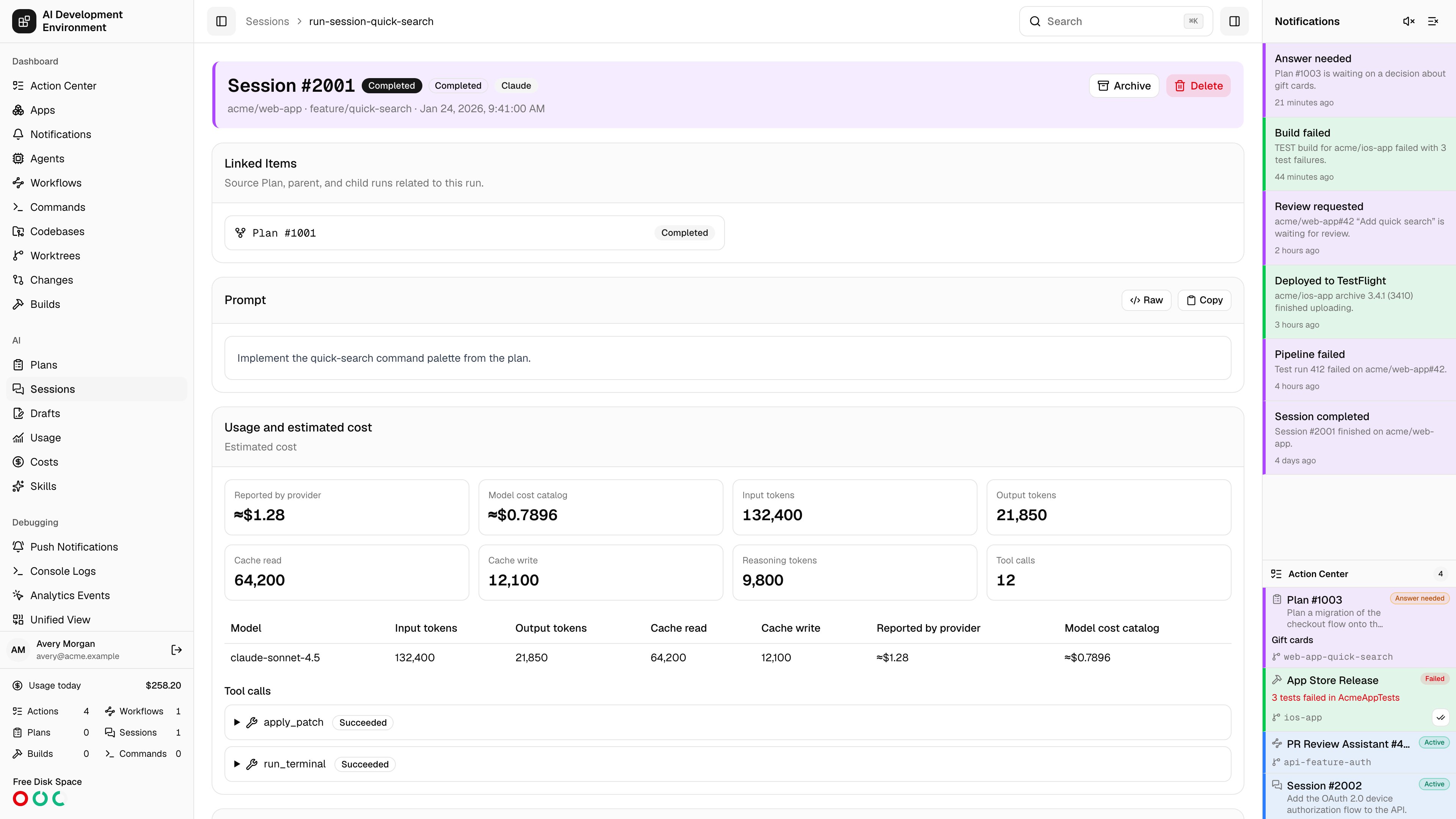Image resolution: width=1456 pixels, height=819 pixels.
Task: Click the Action Center panel header
Action: point(1359,574)
